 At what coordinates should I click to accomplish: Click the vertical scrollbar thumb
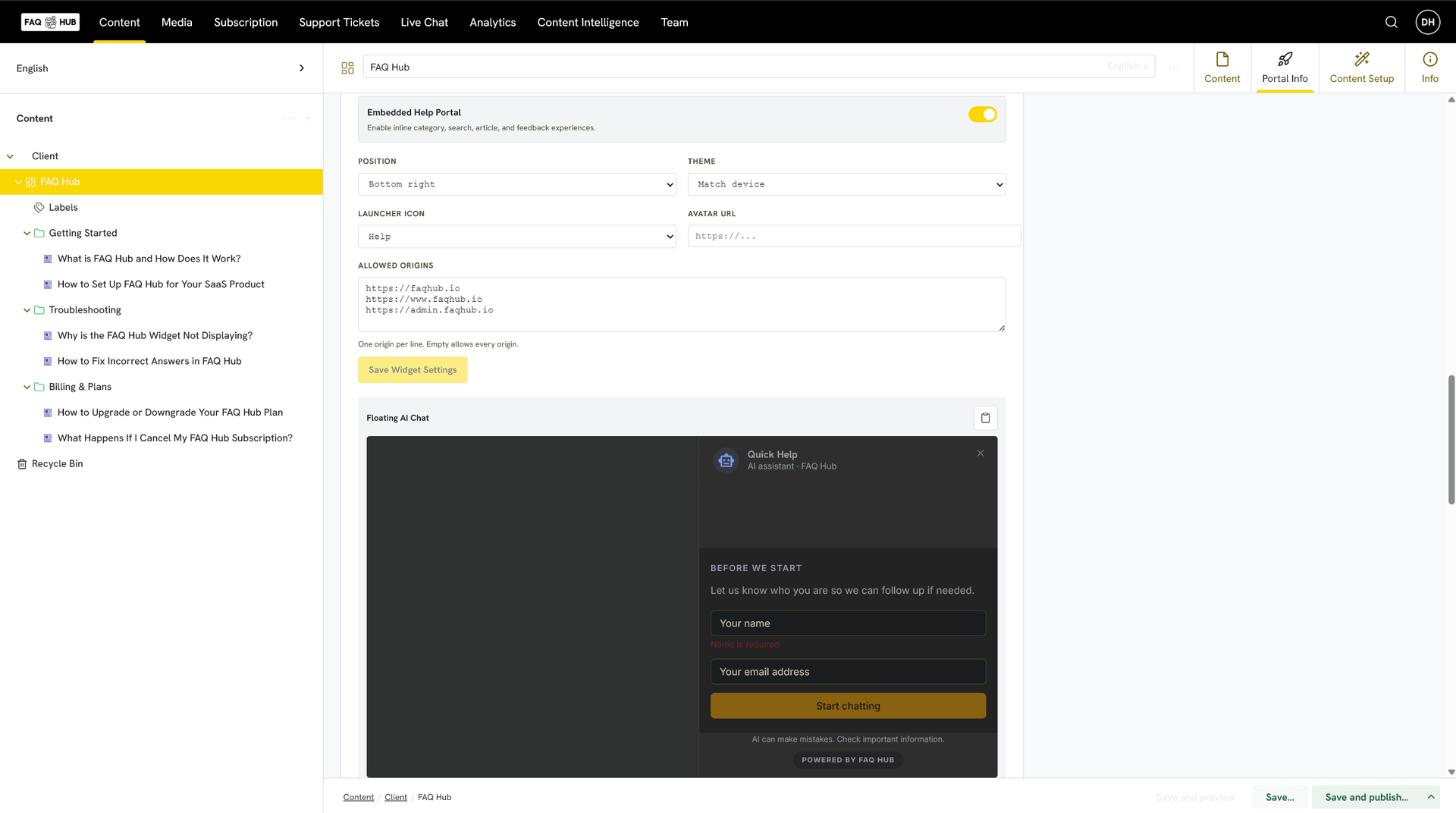1451,440
